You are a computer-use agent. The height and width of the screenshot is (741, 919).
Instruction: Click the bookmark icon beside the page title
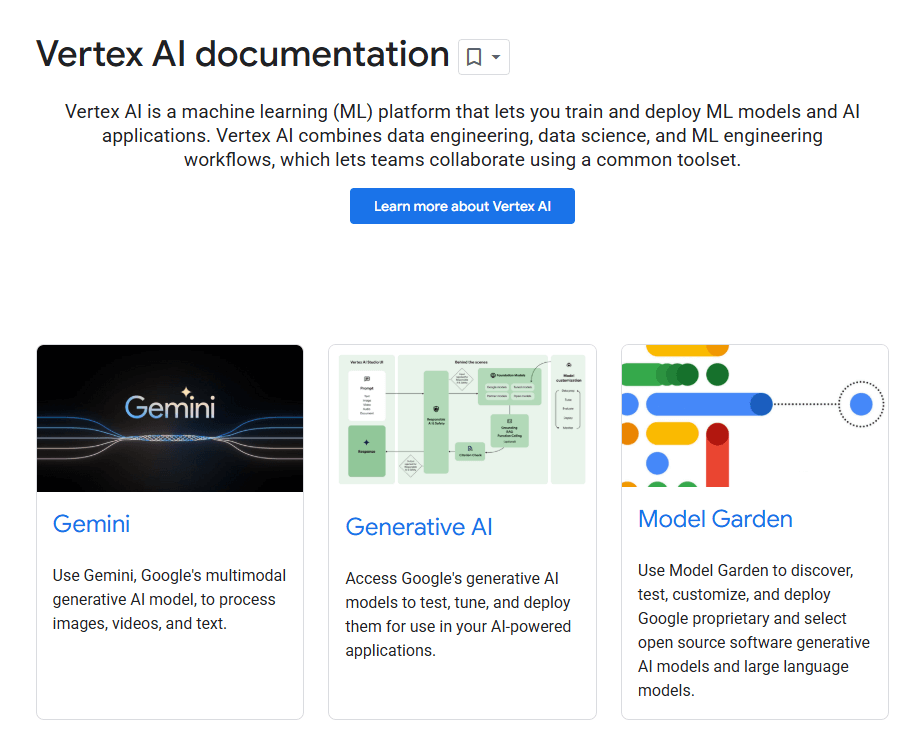pyautogui.click(x=472, y=57)
